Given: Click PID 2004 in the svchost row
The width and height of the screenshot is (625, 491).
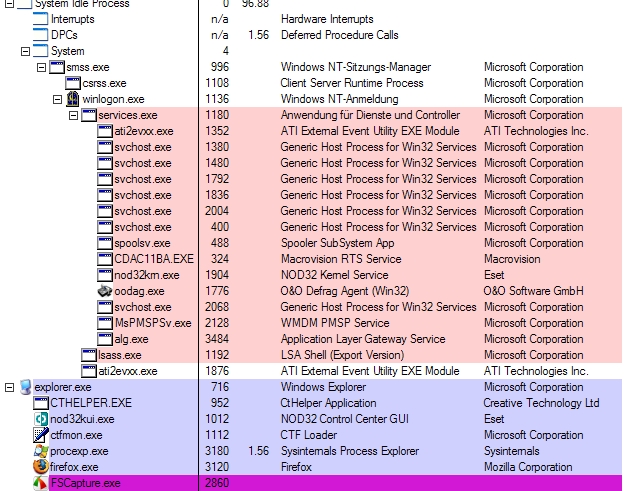Looking at the screenshot, I should (217, 211).
